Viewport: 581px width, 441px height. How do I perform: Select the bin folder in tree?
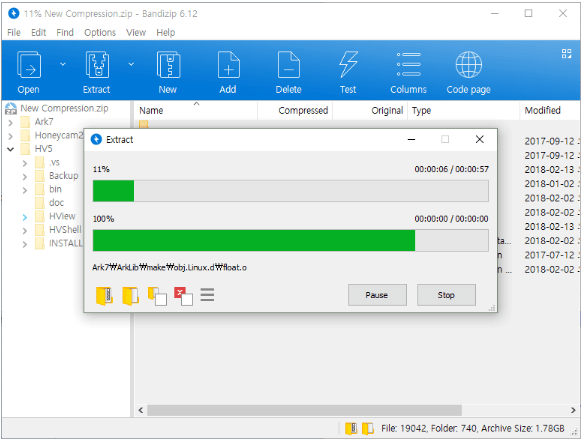(55, 189)
